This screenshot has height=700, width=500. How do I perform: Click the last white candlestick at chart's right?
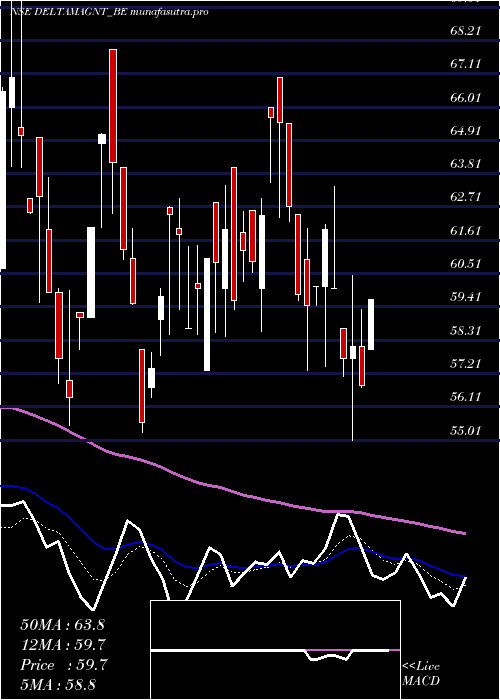click(x=371, y=325)
